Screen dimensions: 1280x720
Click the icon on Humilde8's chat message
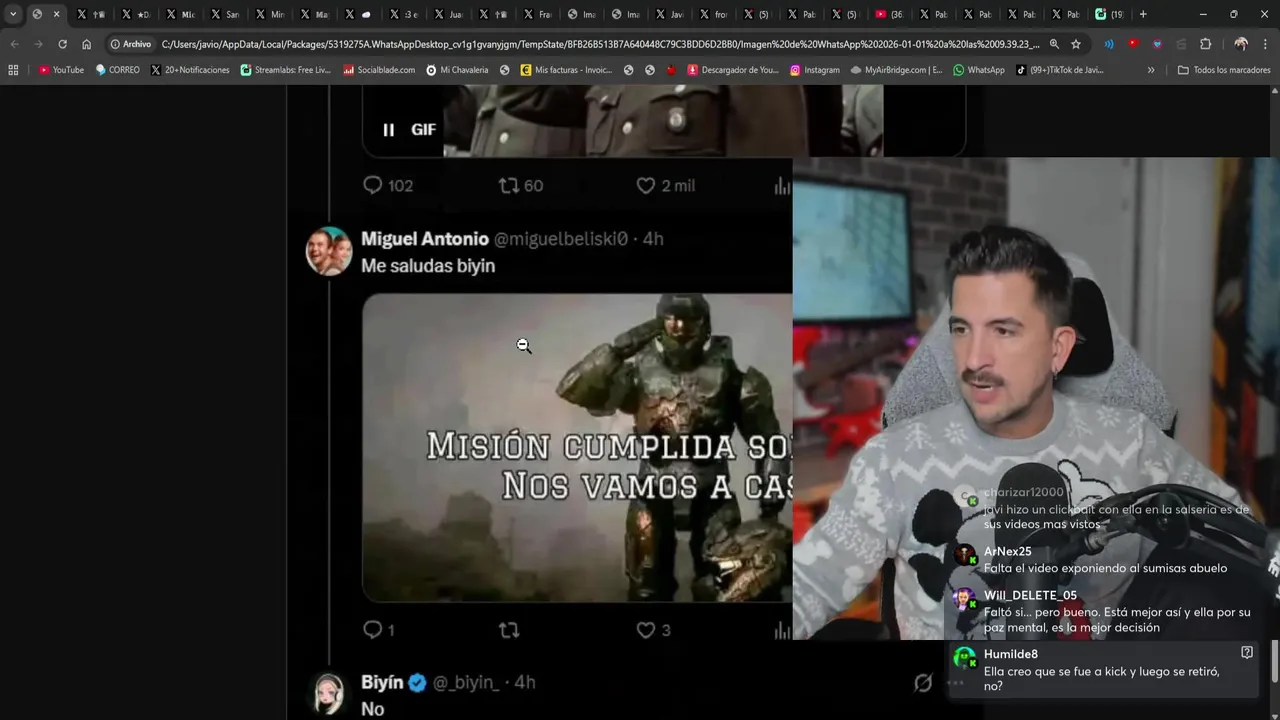1247,652
